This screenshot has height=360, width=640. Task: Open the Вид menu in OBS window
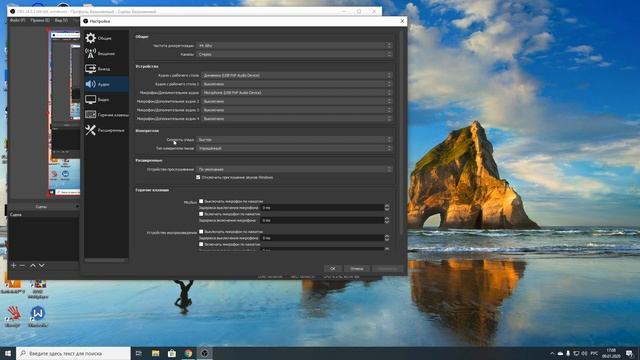tap(61, 20)
